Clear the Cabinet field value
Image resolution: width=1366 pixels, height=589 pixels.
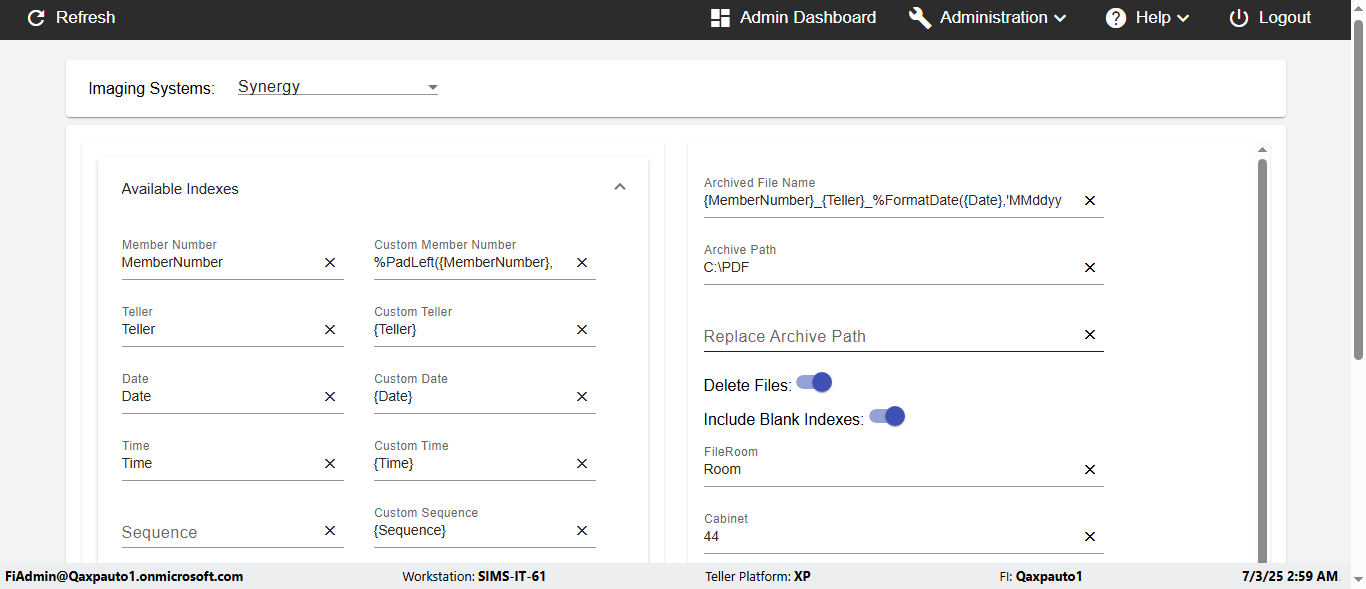pyautogui.click(x=1090, y=537)
